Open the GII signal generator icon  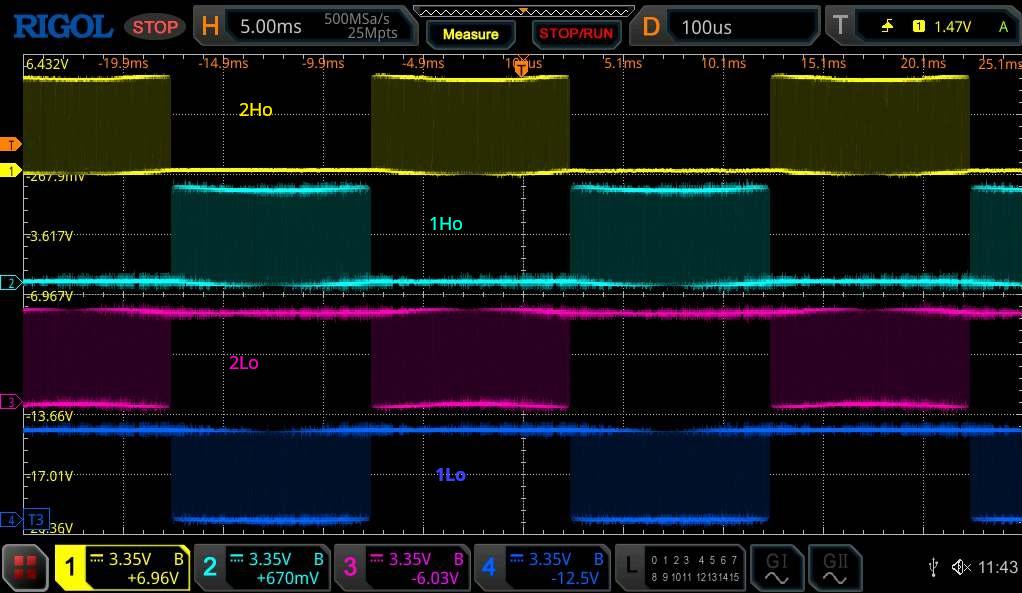coord(834,568)
